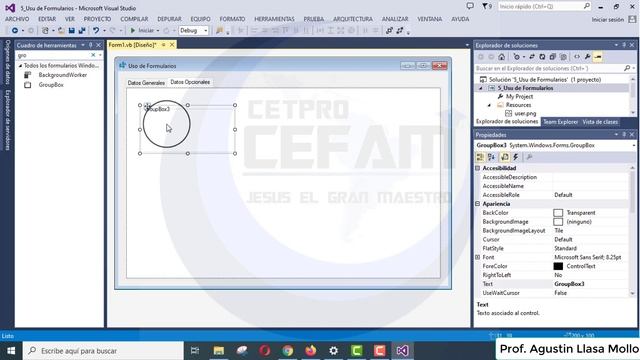Click the notifications flag icon

tap(485, 6)
